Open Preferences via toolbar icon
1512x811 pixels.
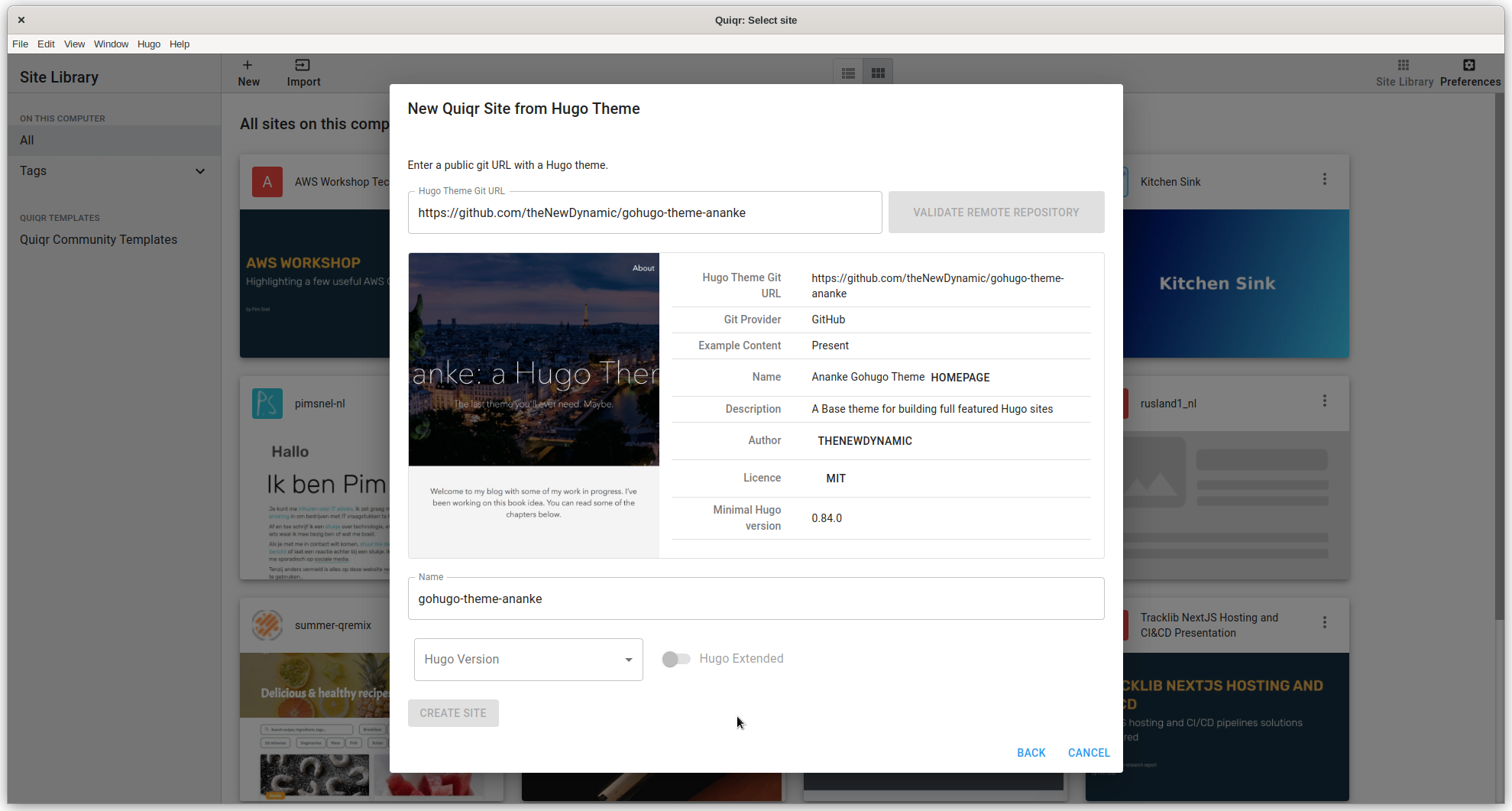point(1469,66)
